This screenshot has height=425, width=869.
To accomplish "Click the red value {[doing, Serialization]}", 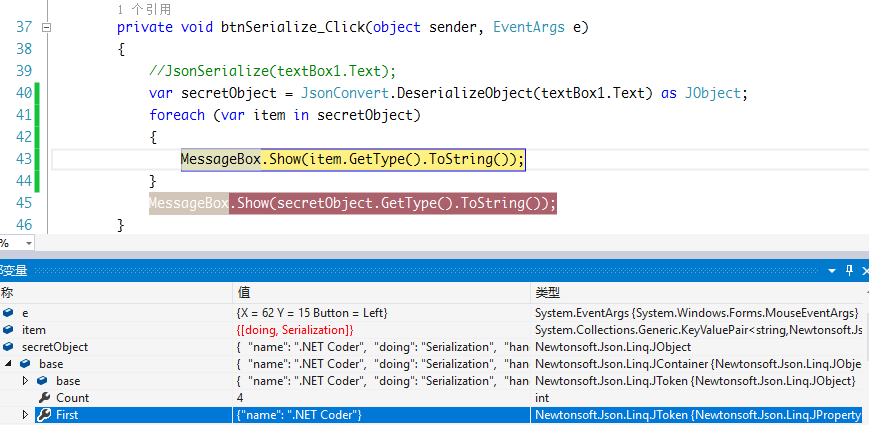I will (295, 330).
